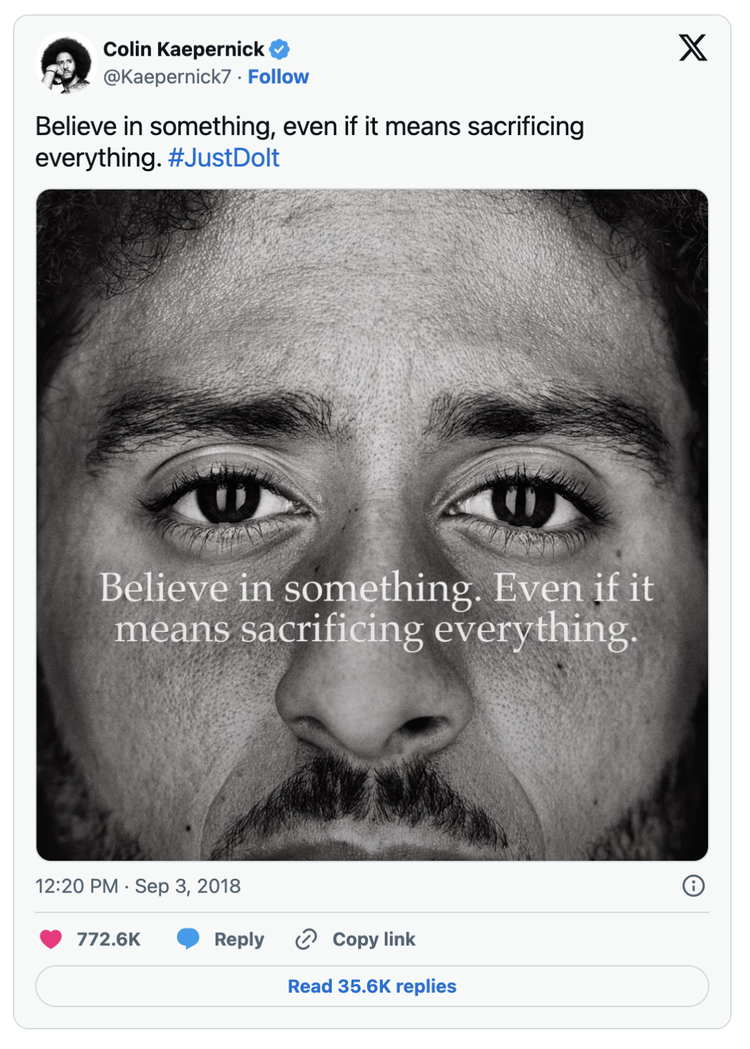The image size is (750, 1049).
Task: Open the 12:20 PM Sep 3, 2018 timestamp
Action: click(138, 886)
